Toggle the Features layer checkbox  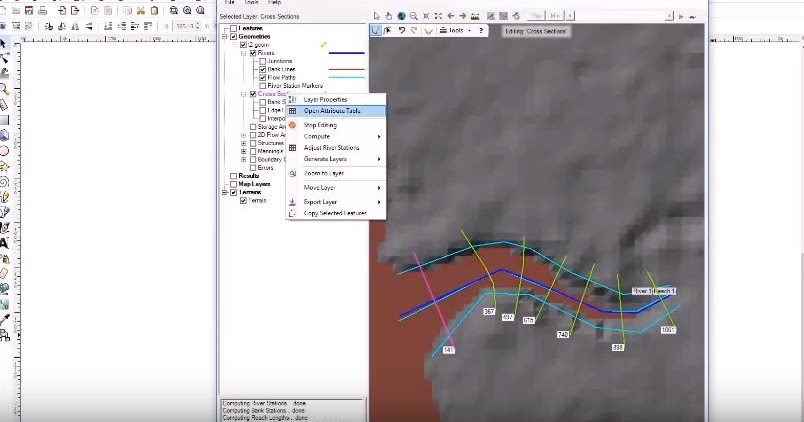pos(233,28)
